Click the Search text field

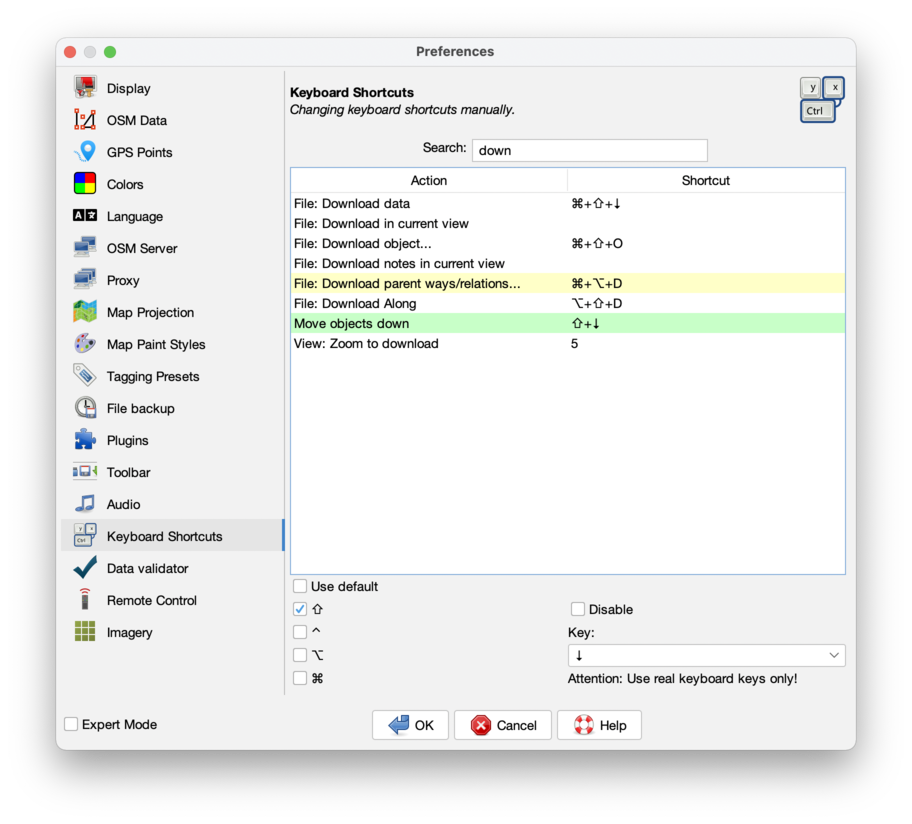point(589,150)
